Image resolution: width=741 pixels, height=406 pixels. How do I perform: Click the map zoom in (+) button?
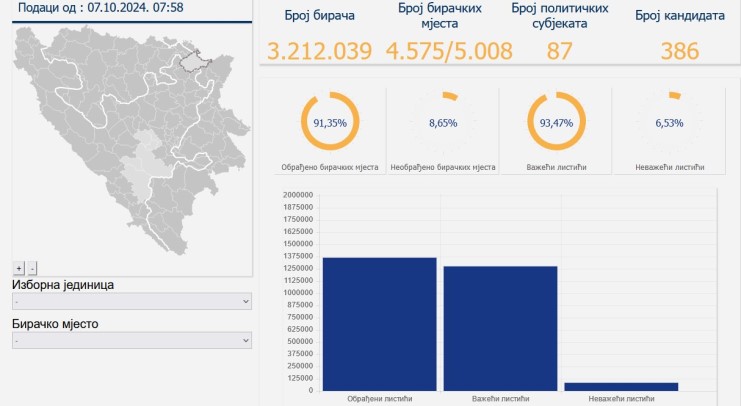18,268
